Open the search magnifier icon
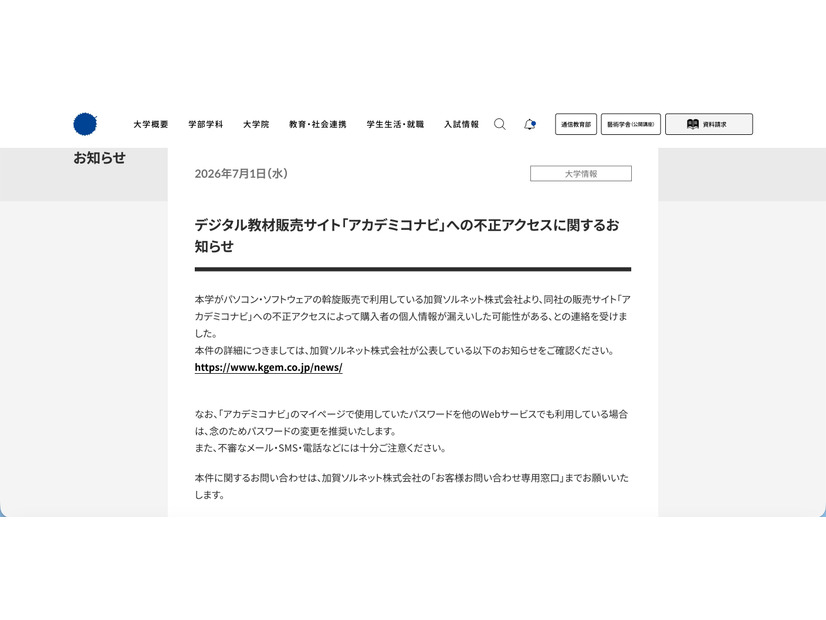The width and height of the screenshot is (826, 620). (500, 124)
